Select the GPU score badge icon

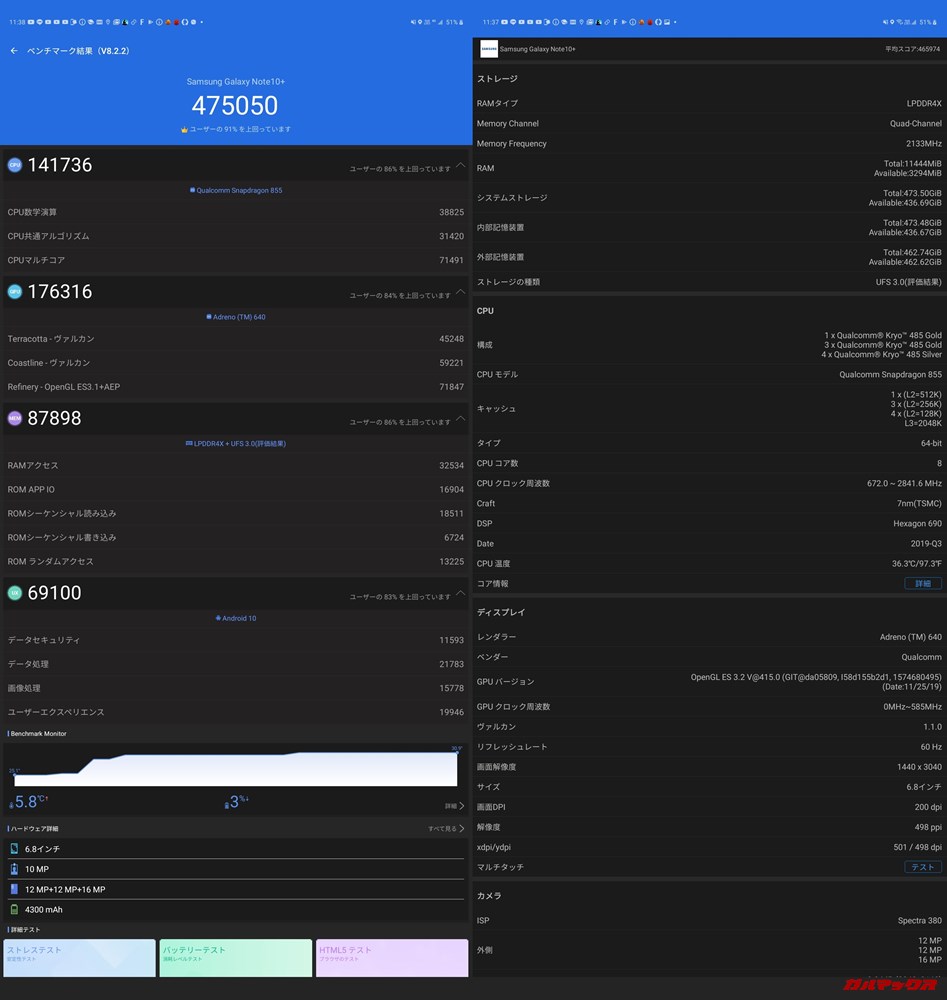coord(14,292)
